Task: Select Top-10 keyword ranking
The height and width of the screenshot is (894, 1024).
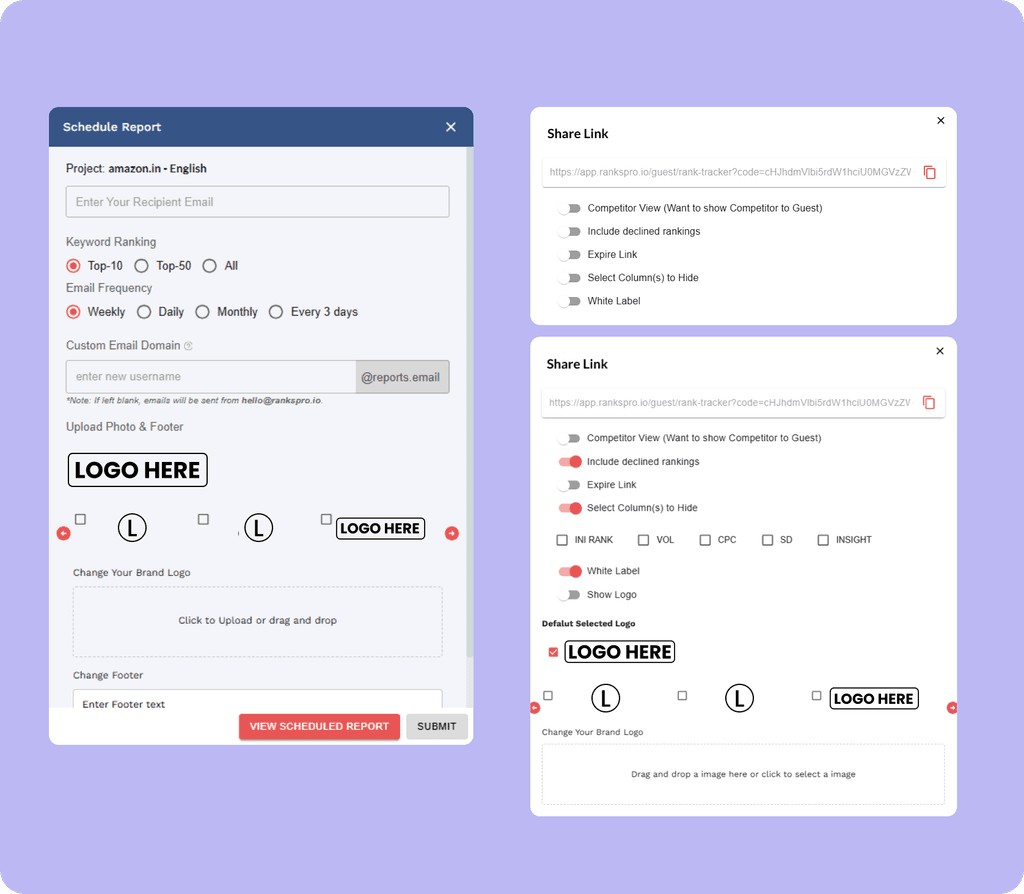Action: click(x=73, y=266)
